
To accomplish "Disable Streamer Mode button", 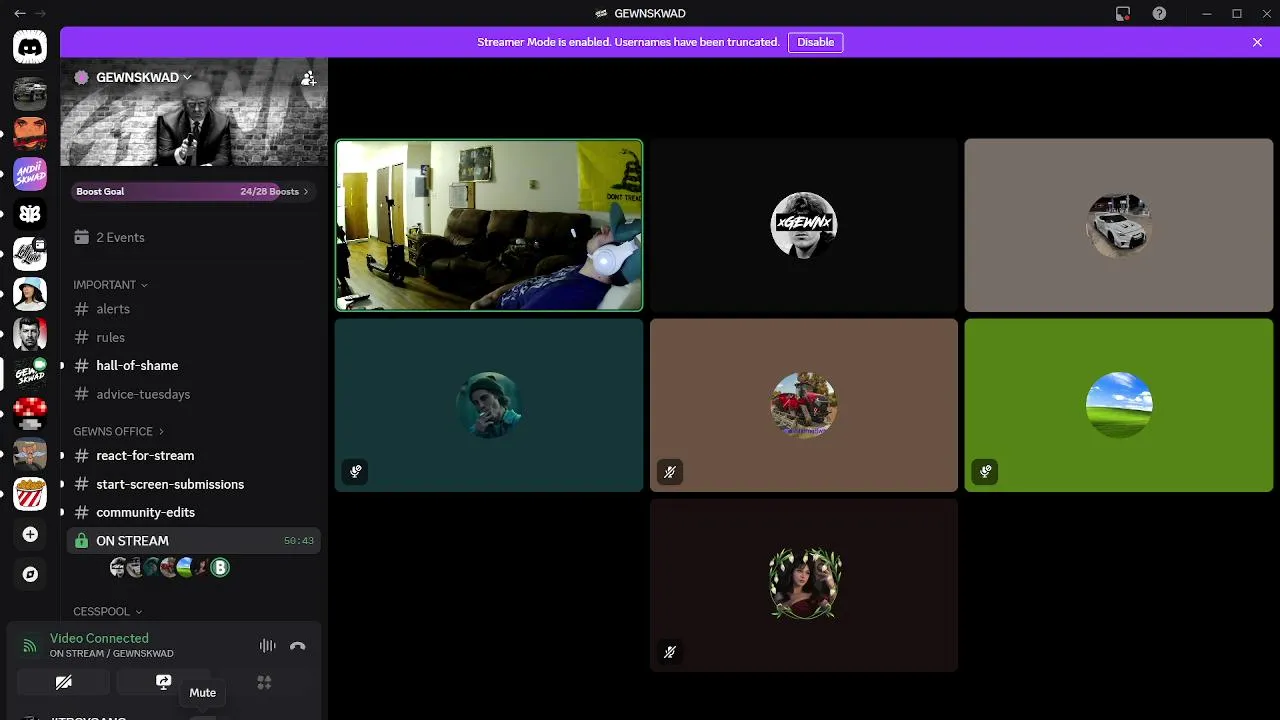I will point(815,42).
